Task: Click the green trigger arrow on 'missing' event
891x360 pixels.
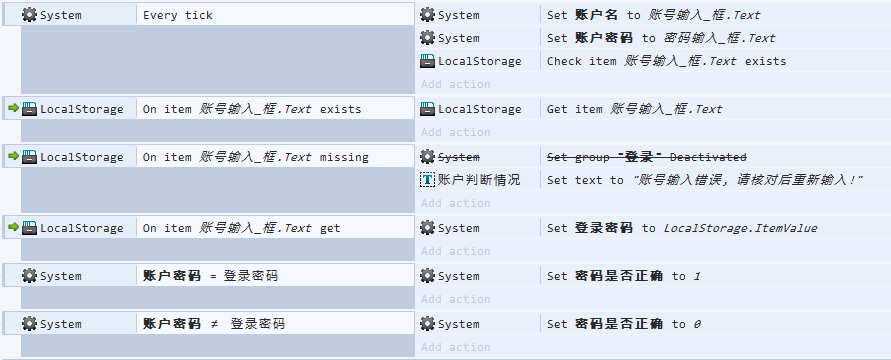Action: click(x=14, y=156)
